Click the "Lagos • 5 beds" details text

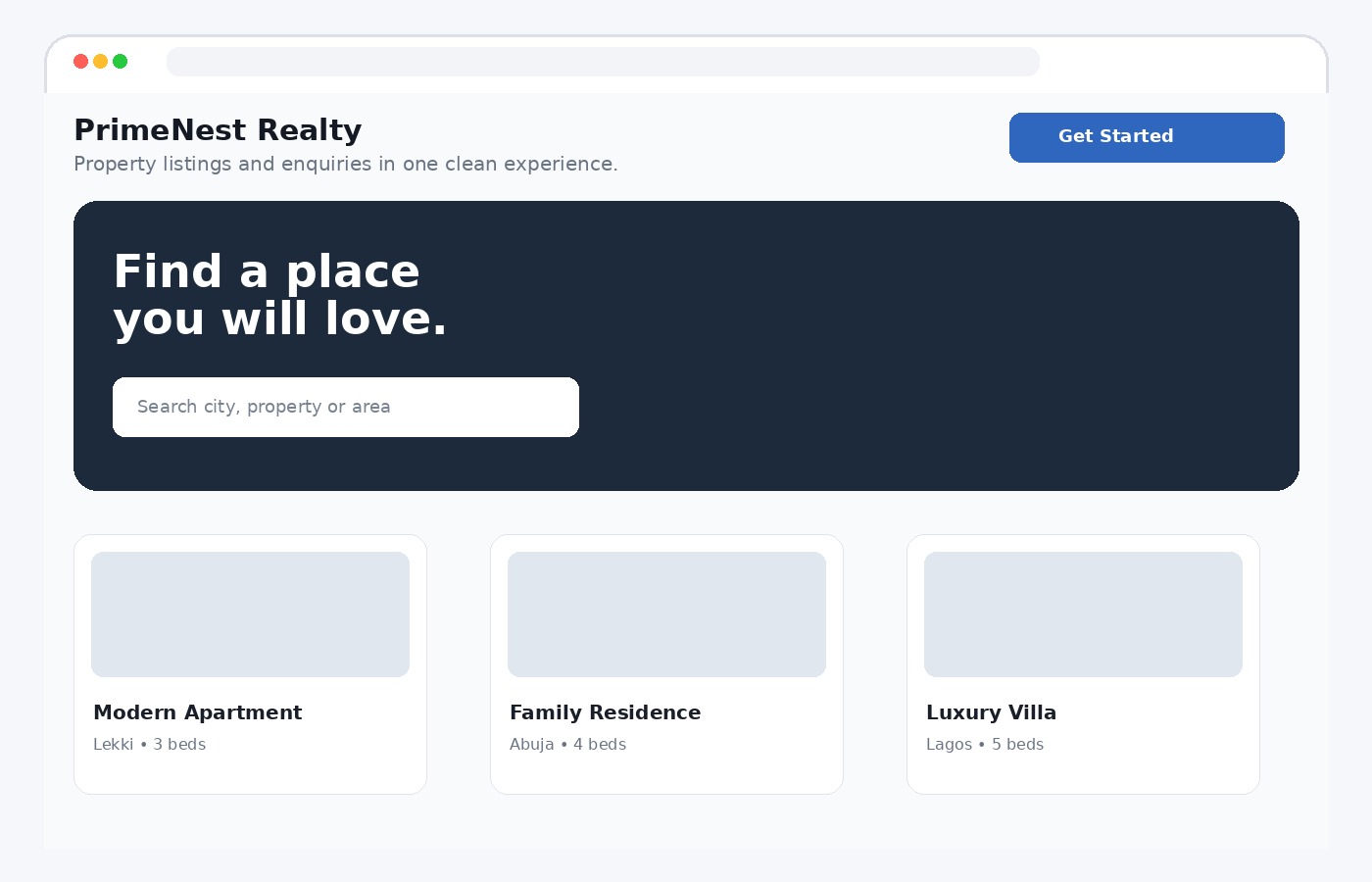pyautogui.click(x=985, y=745)
